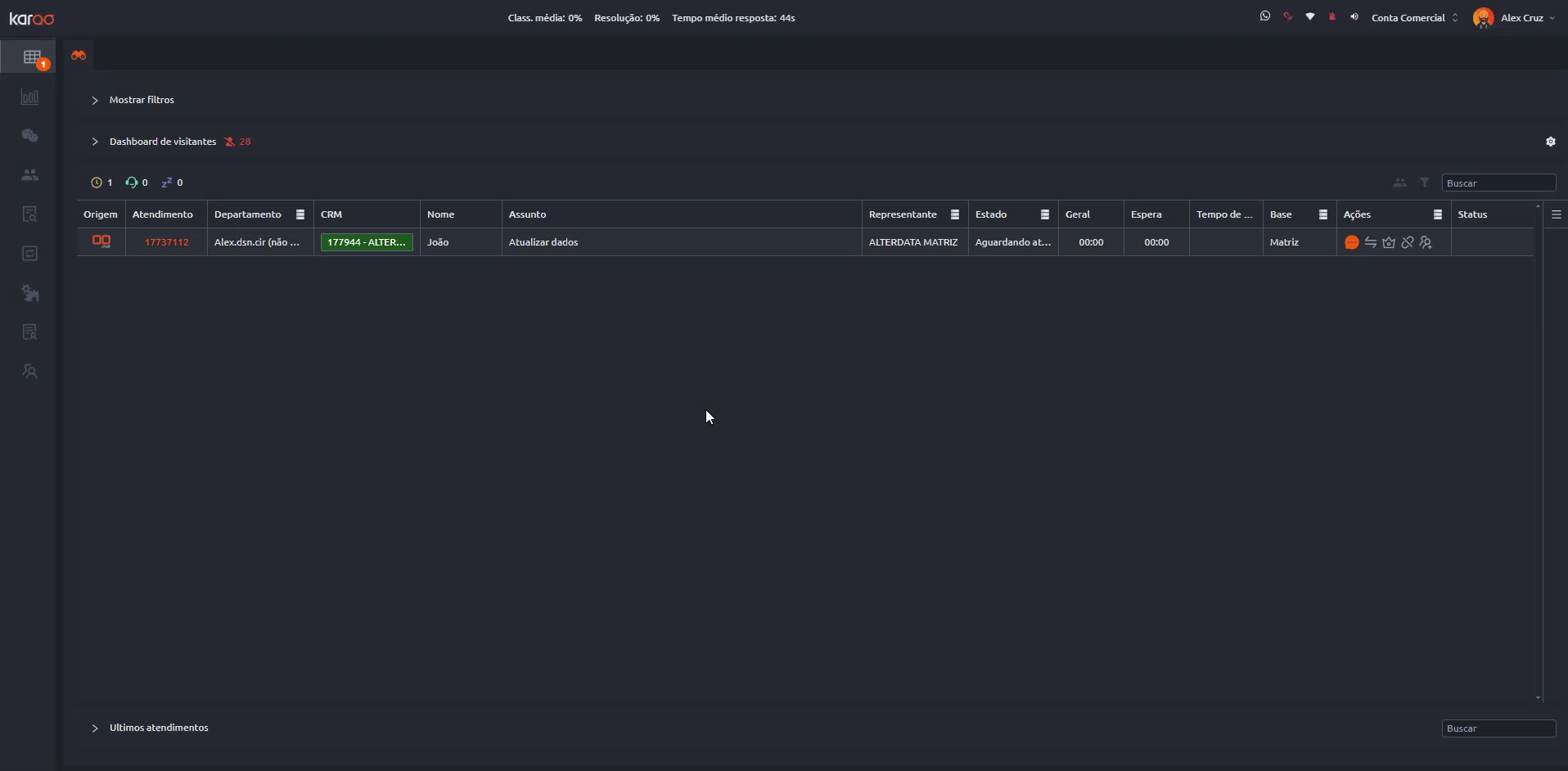1568x771 pixels.
Task: Click the add-person action icon
Action: click(x=1426, y=242)
